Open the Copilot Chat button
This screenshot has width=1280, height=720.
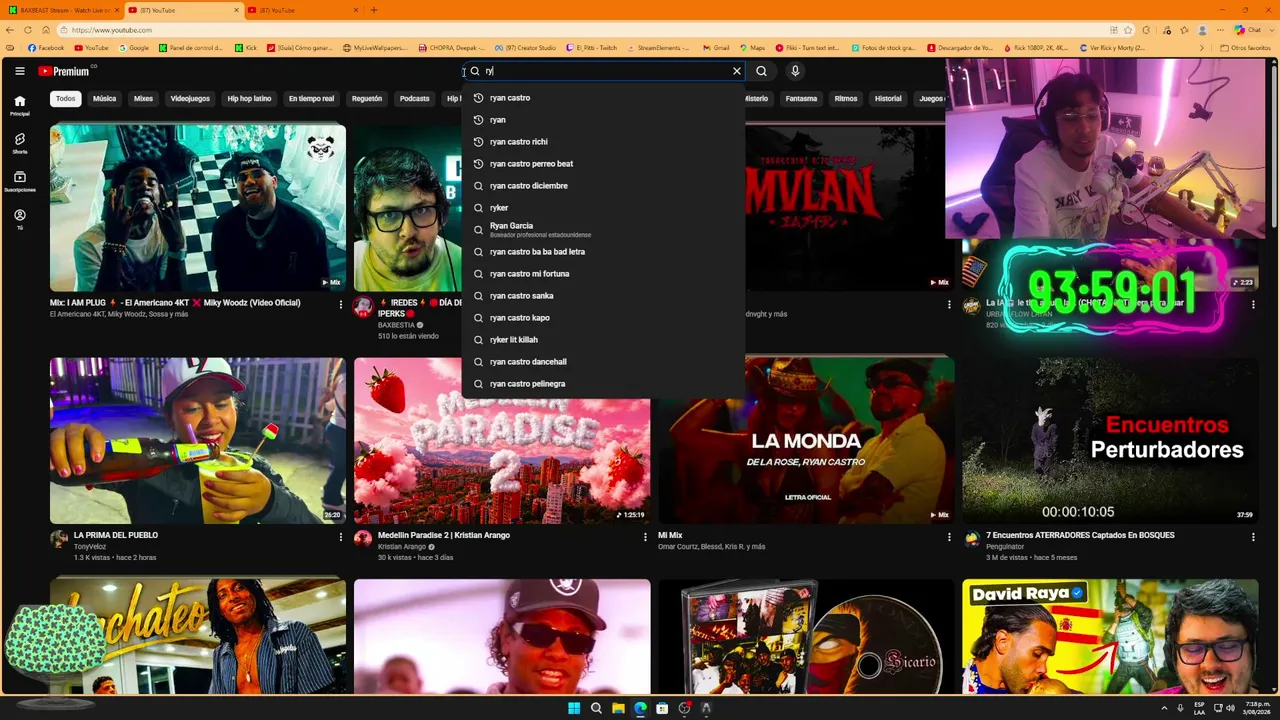coord(1249,30)
